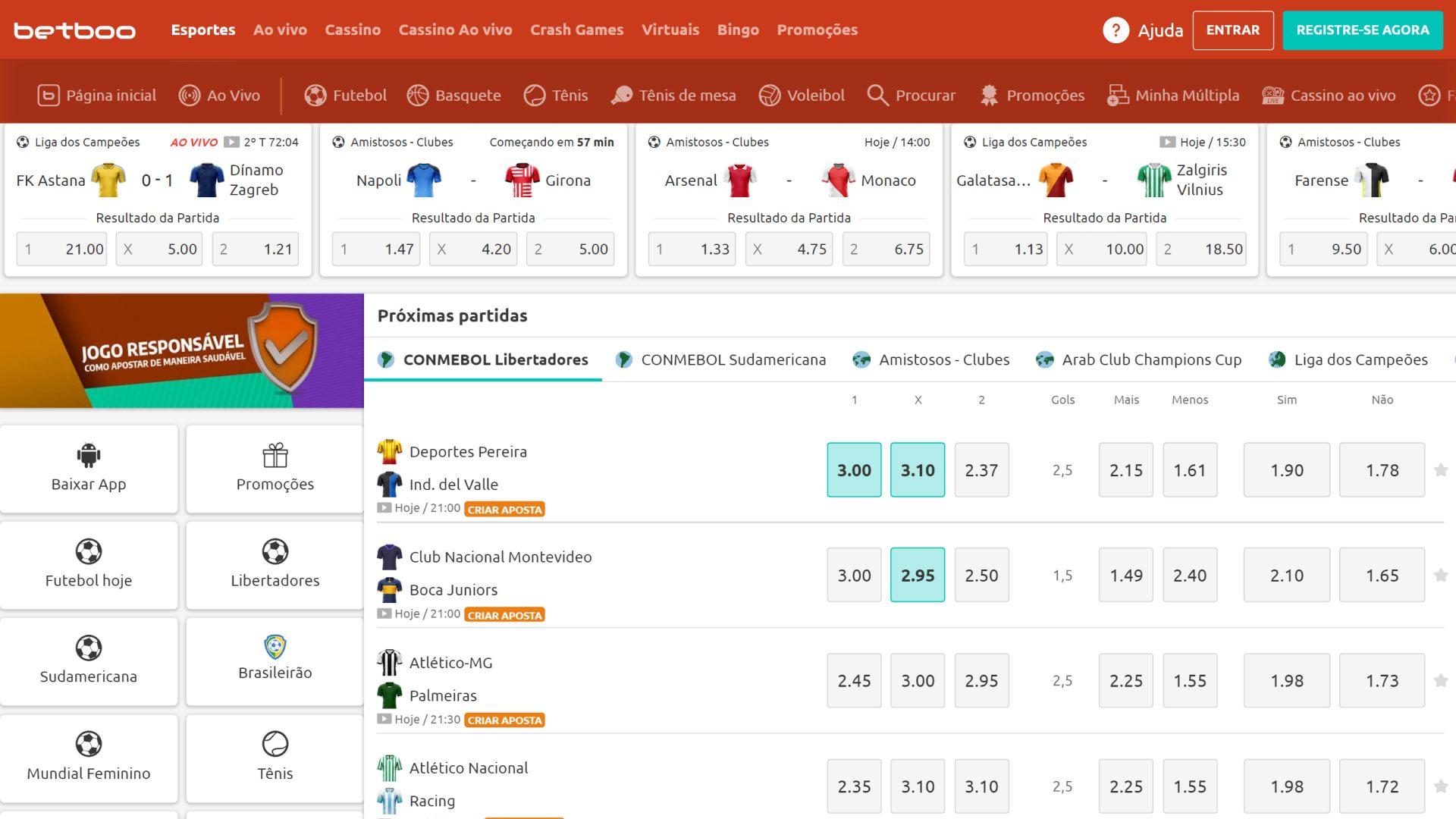The width and height of the screenshot is (1456, 819).
Task: Favorite the Atlético-MG vs Palmeiras star
Action: [1441, 681]
